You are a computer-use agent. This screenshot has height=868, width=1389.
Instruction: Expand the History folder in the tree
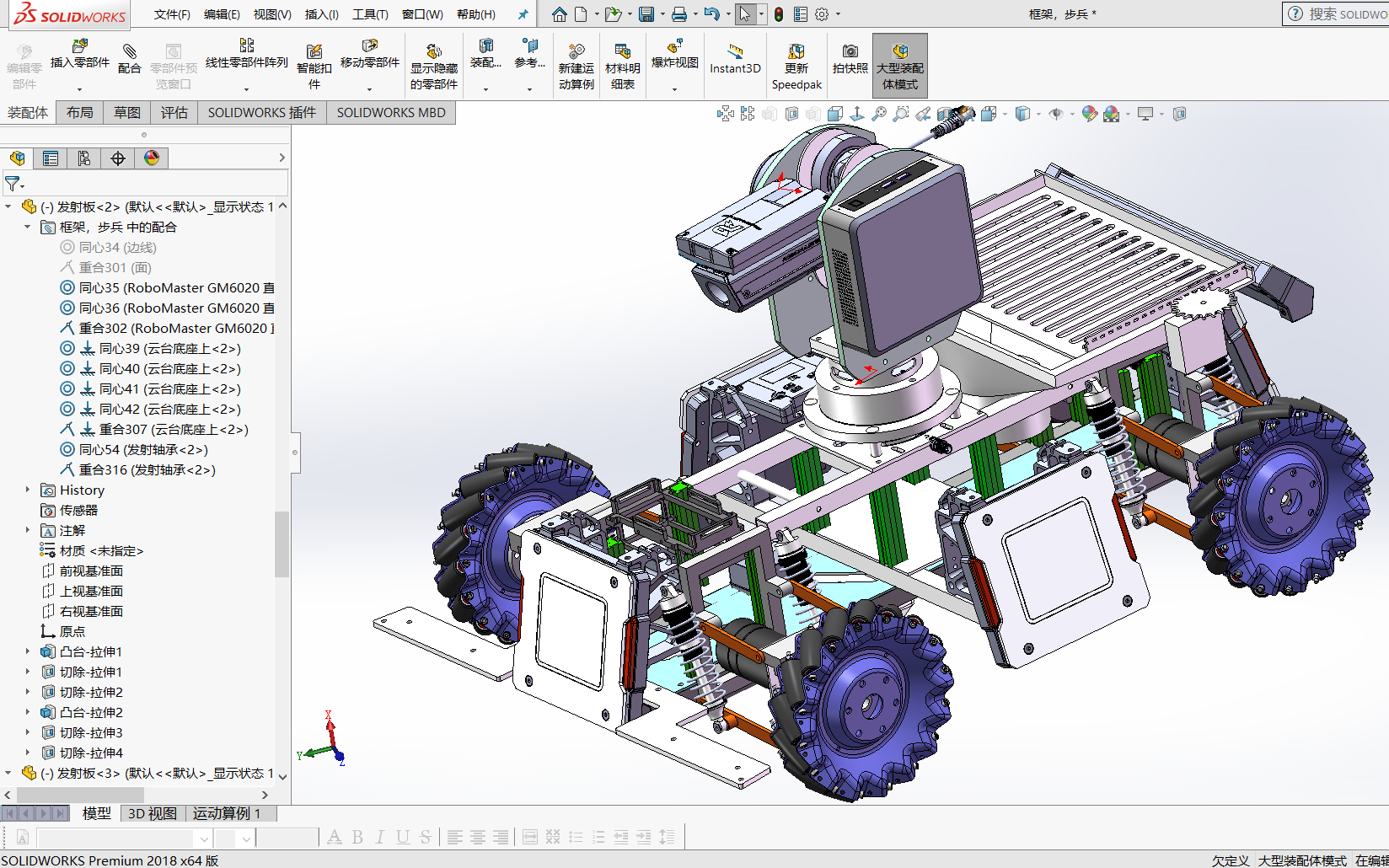pos(27,490)
